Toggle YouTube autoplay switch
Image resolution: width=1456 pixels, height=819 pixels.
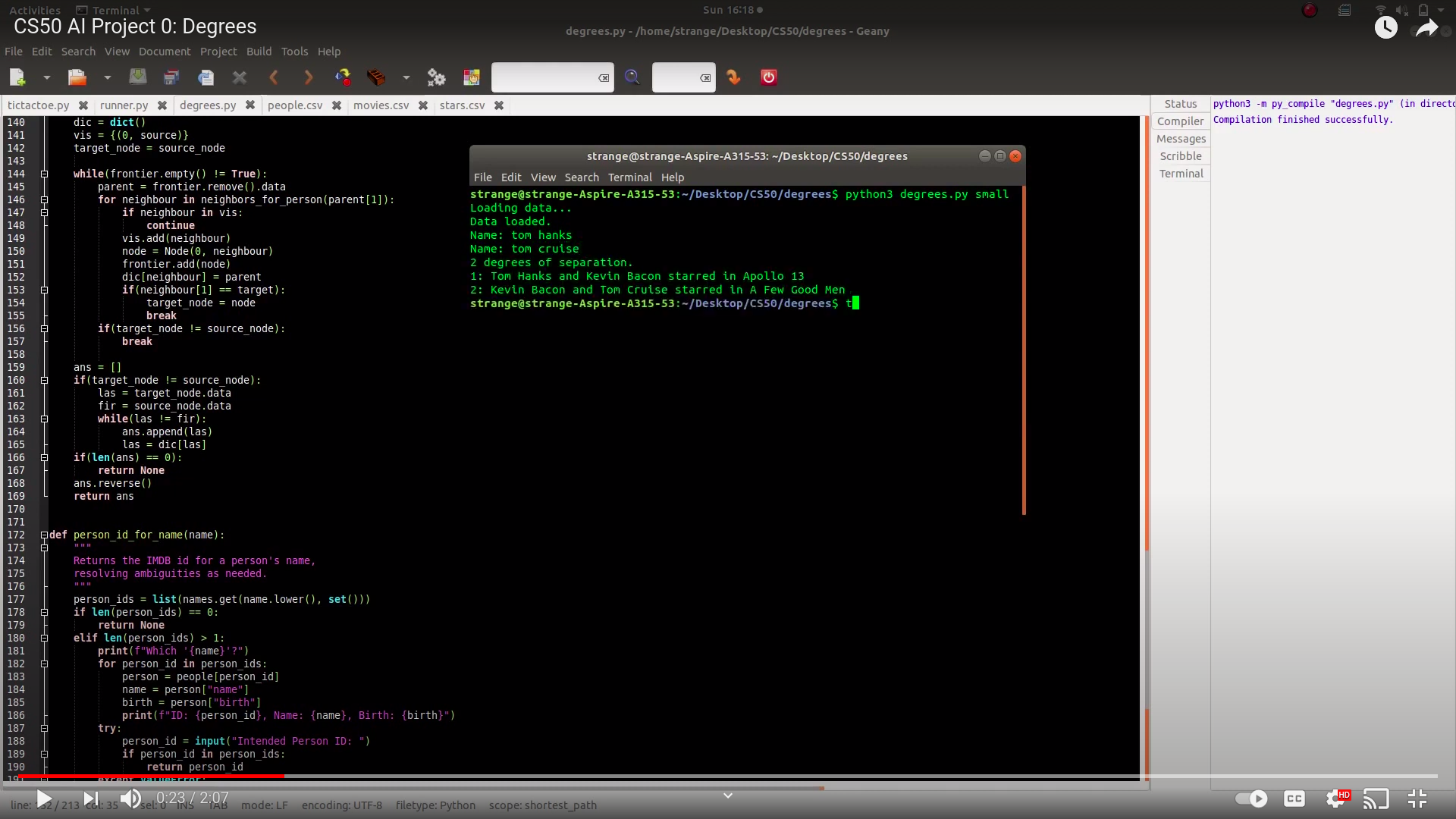[x=1251, y=799]
